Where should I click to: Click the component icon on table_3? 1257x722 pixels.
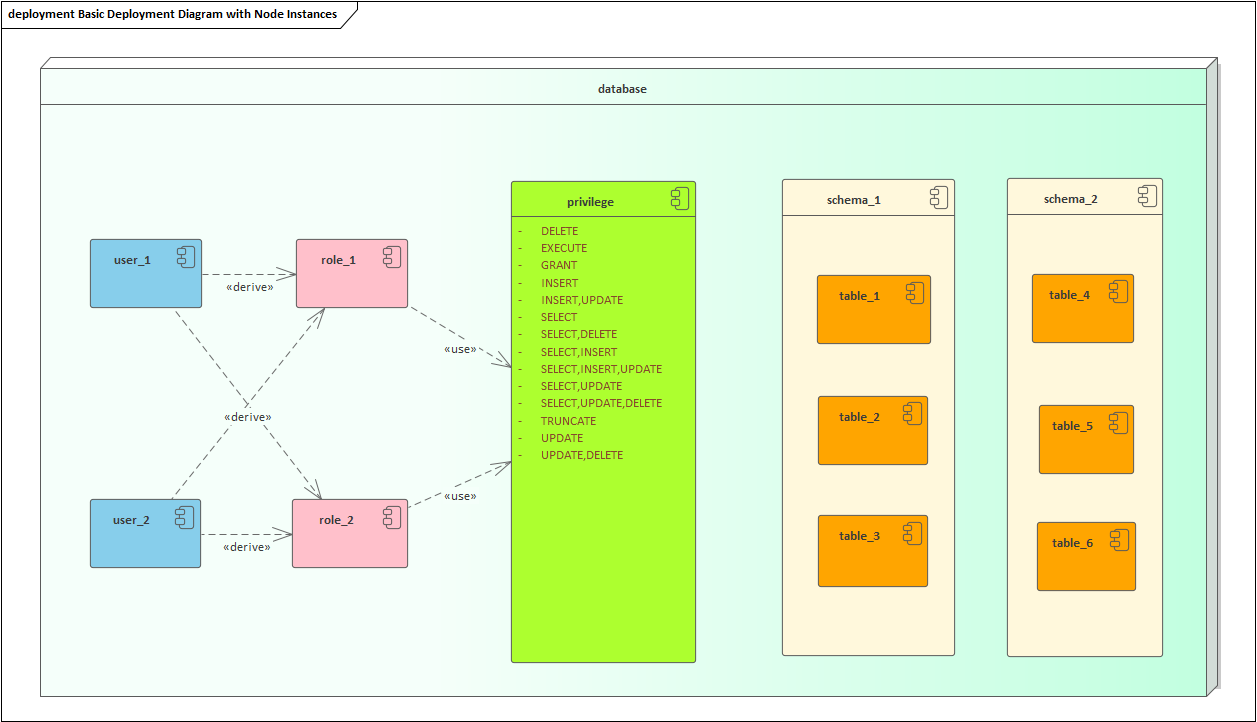click(912, 533)
